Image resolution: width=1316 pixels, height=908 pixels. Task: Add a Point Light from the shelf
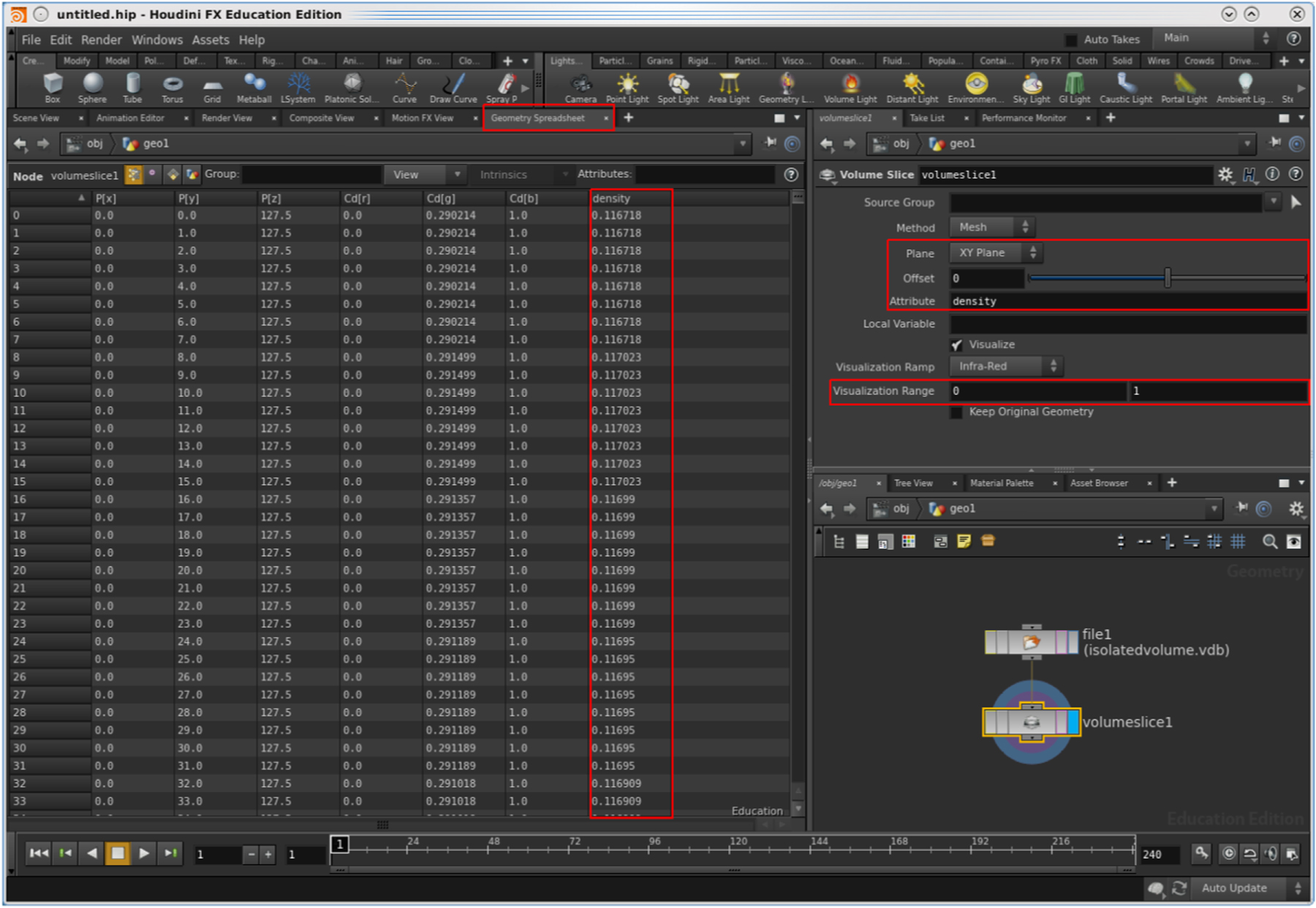pyautogui.click(x=627, y=87)
